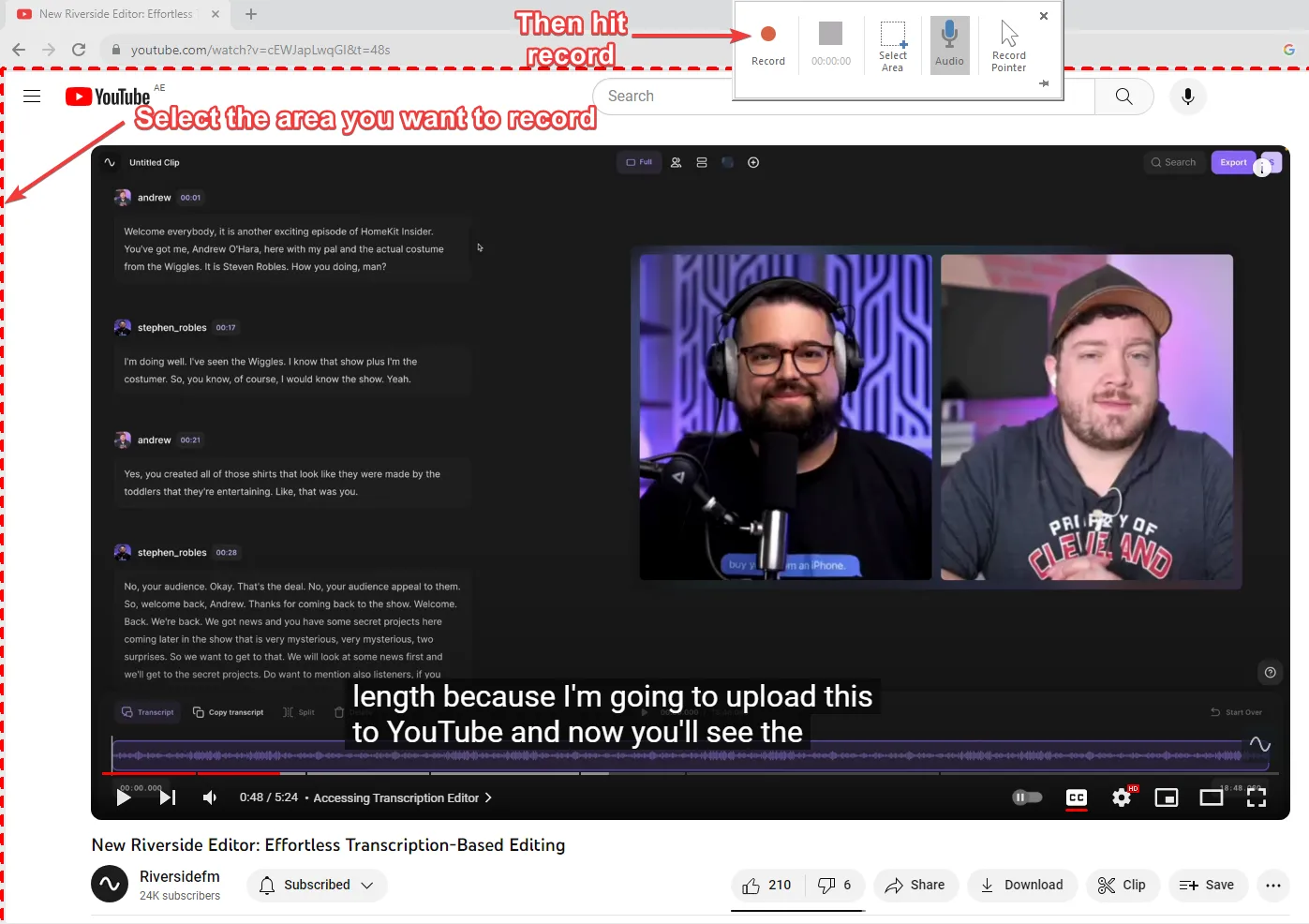Play the video
This screenshot has height=924, width=1309.
(124, 797)
